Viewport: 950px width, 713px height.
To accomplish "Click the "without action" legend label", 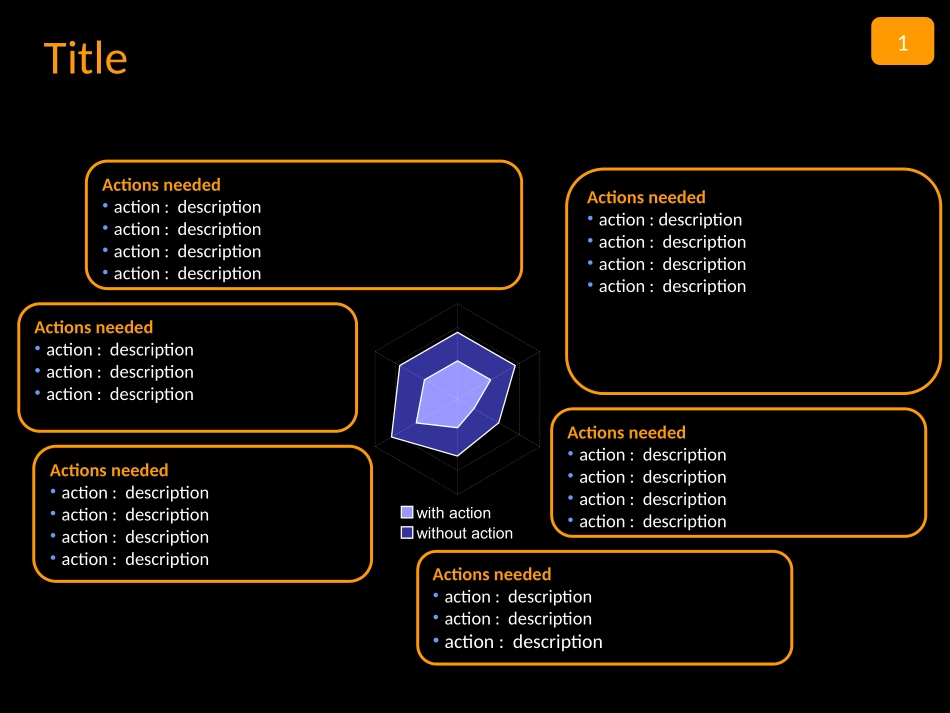I will pos(464,533).
